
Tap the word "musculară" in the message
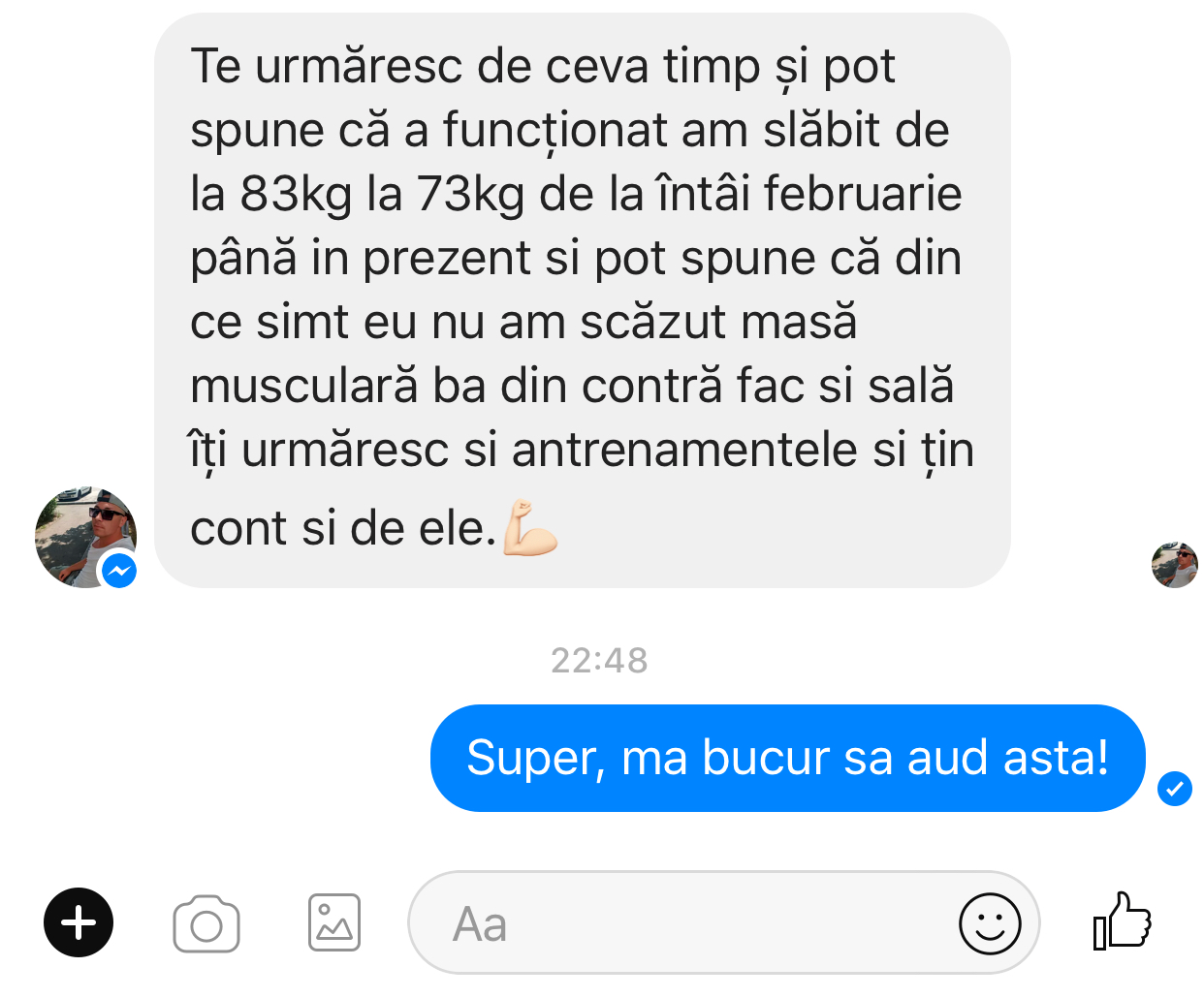[x=304, y=386]
